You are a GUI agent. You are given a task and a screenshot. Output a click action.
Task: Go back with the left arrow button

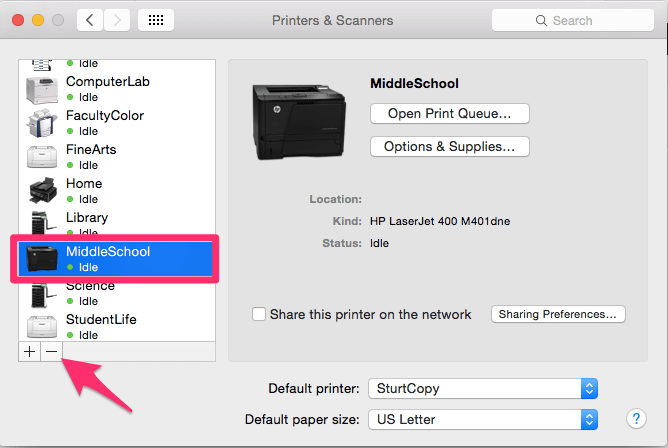point(90,20)
